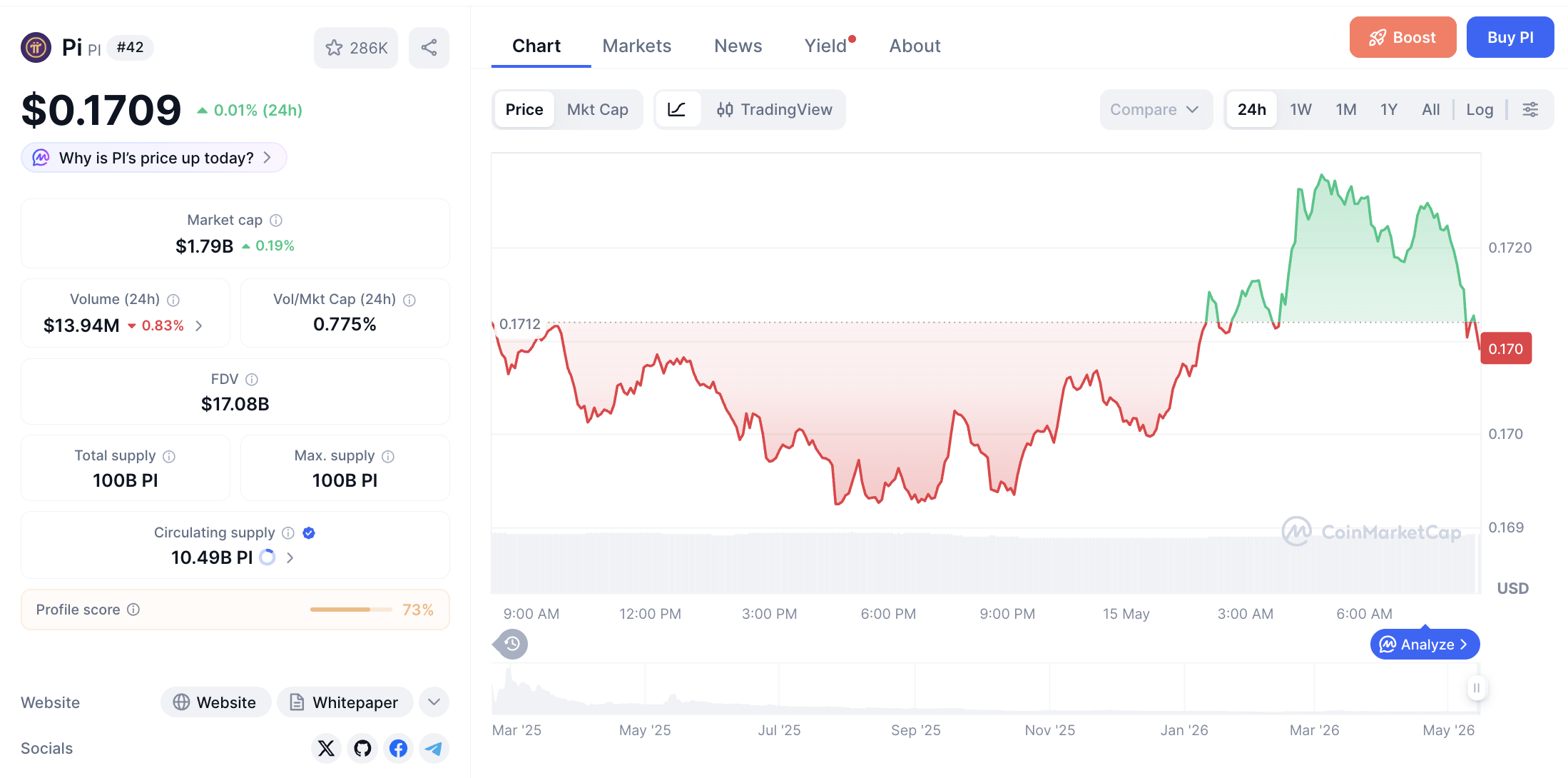Set chart range to 1W

tap(1300, 109)
